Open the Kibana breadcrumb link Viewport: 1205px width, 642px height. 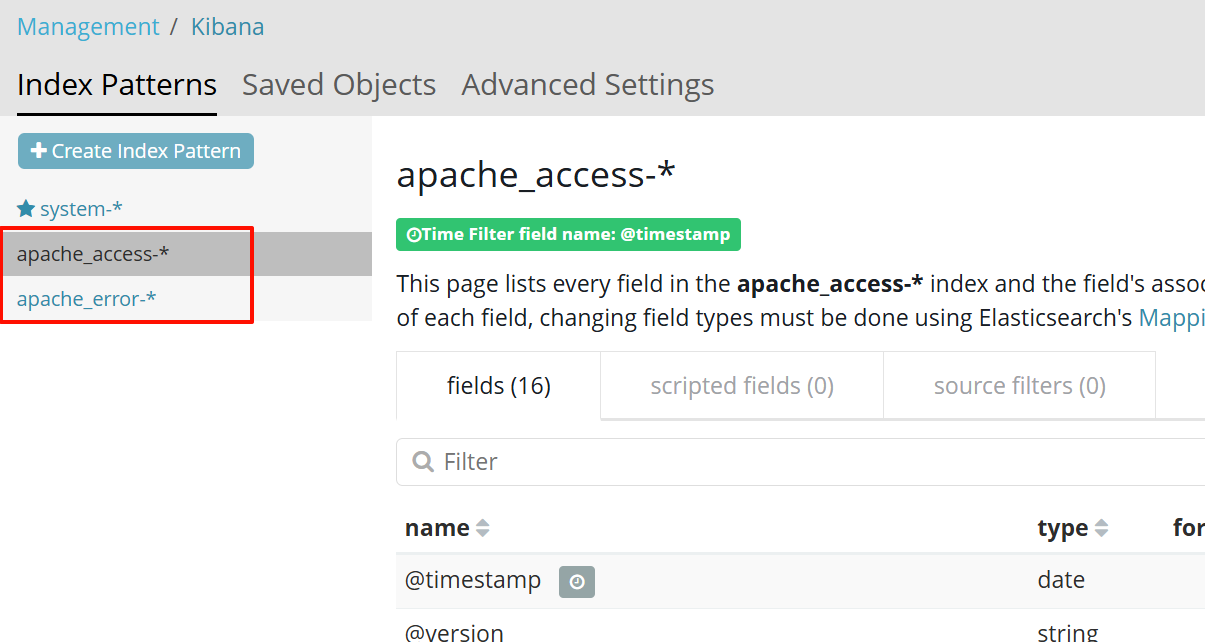click(x=228, y=27)
